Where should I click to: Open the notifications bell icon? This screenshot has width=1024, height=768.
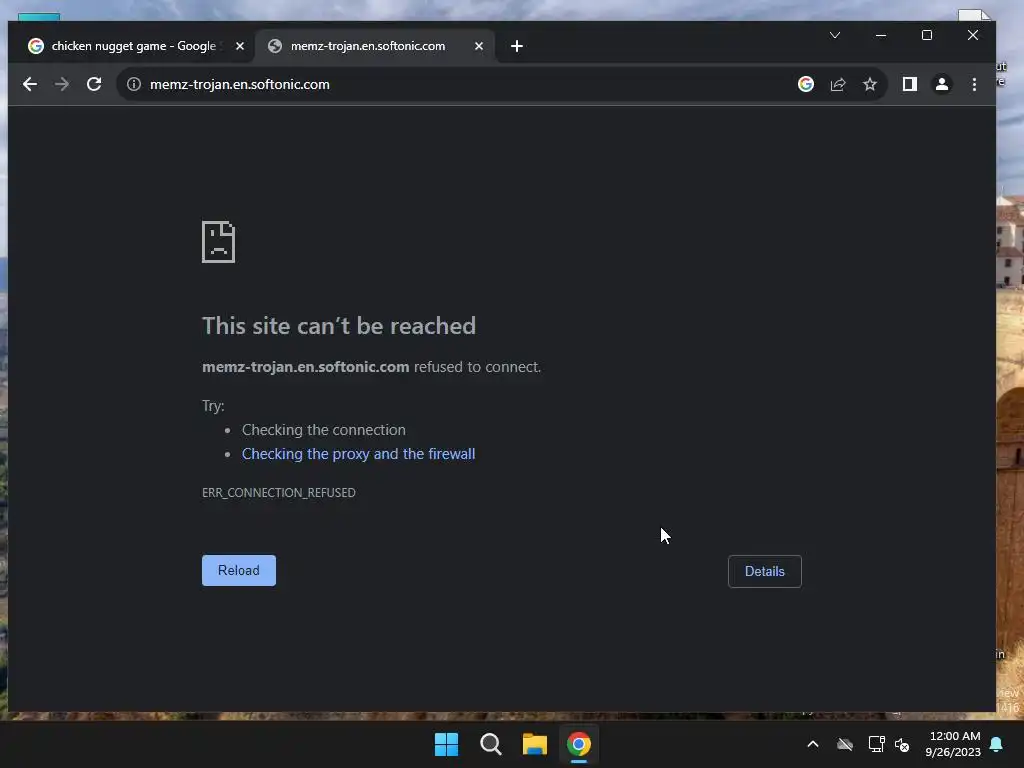(x=997, y=744)
